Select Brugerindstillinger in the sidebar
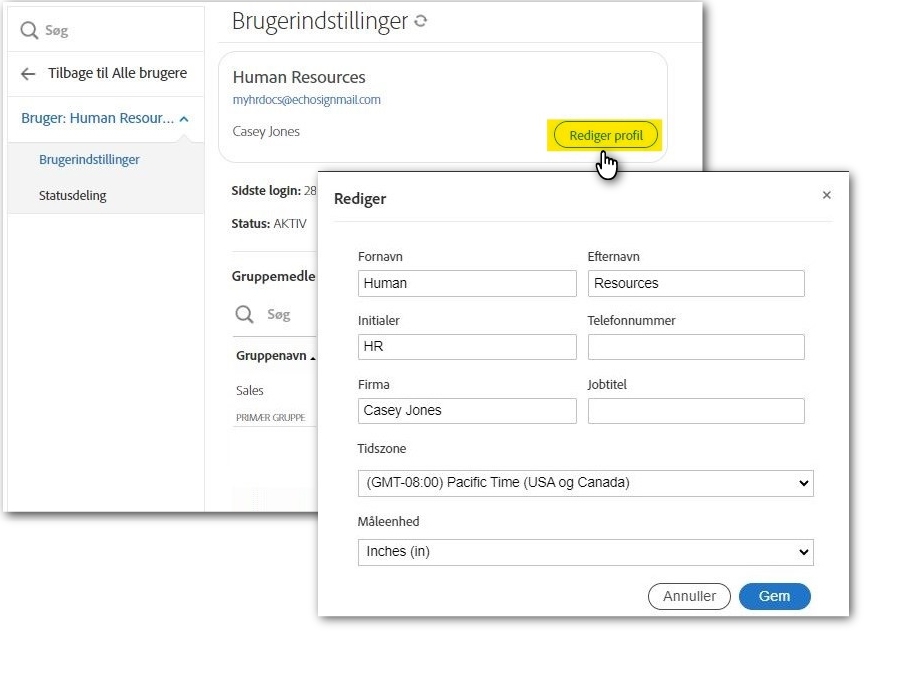This screenshot has width=908, height=694. (89, 160)
